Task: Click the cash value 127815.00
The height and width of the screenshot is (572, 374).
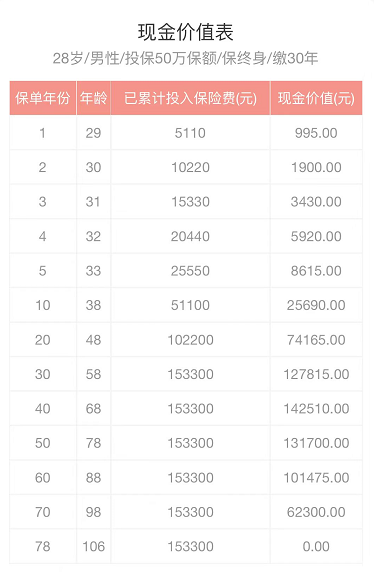Action: click(316, 374)
